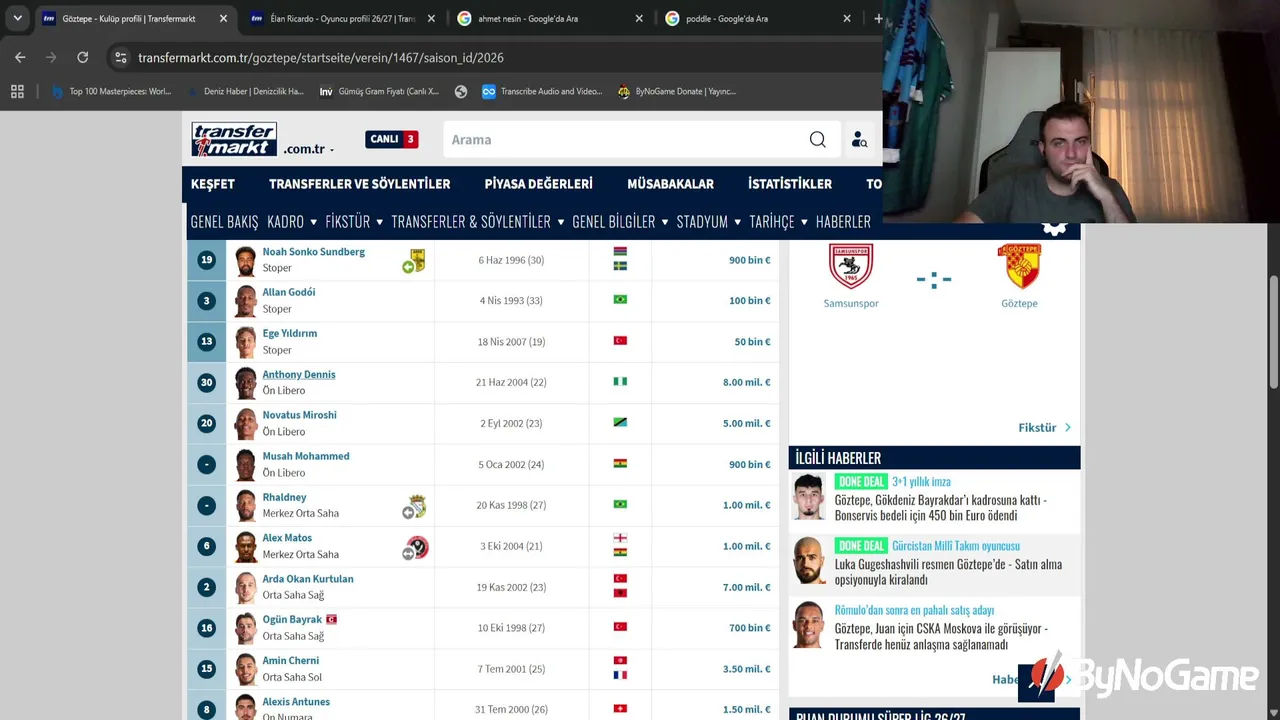Close the poddle Google search tab
1280x720 pixels.
pos(847,18)
